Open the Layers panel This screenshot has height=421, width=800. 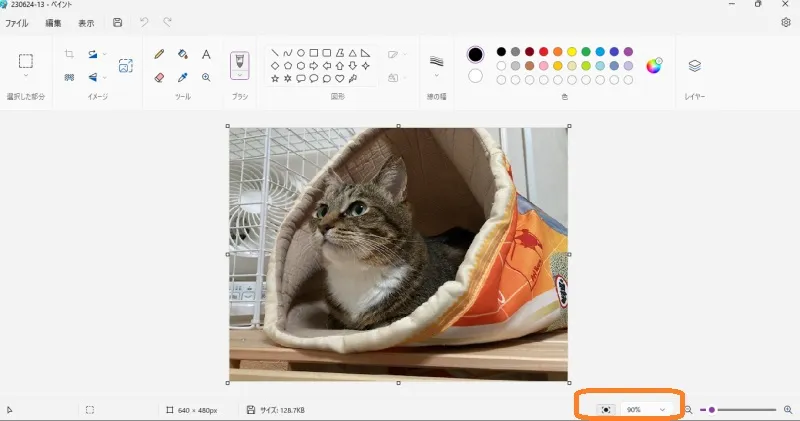pyautogui.click(x=695, y=66)
